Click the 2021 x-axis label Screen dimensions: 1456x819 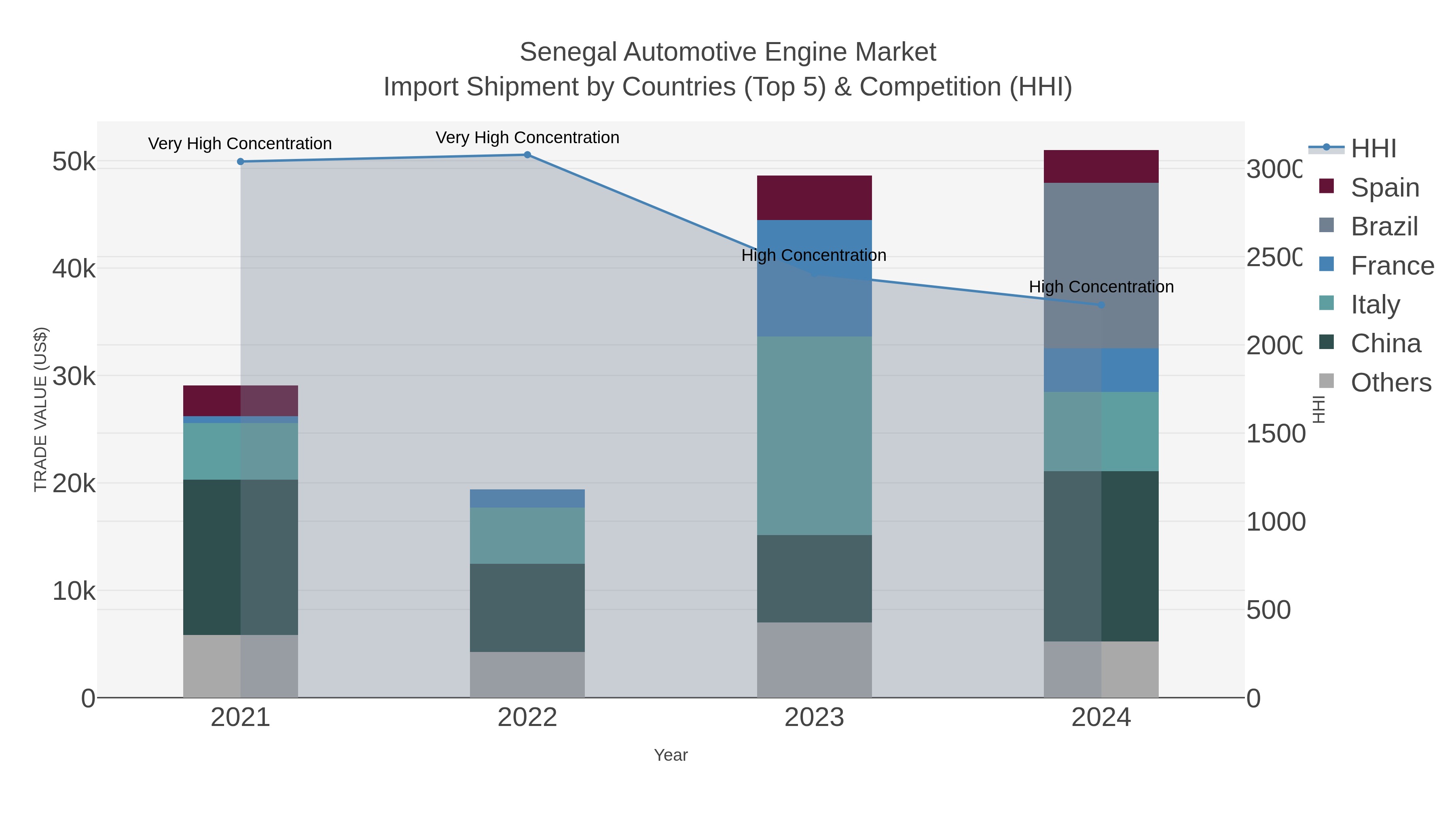[x=240, y=718]
